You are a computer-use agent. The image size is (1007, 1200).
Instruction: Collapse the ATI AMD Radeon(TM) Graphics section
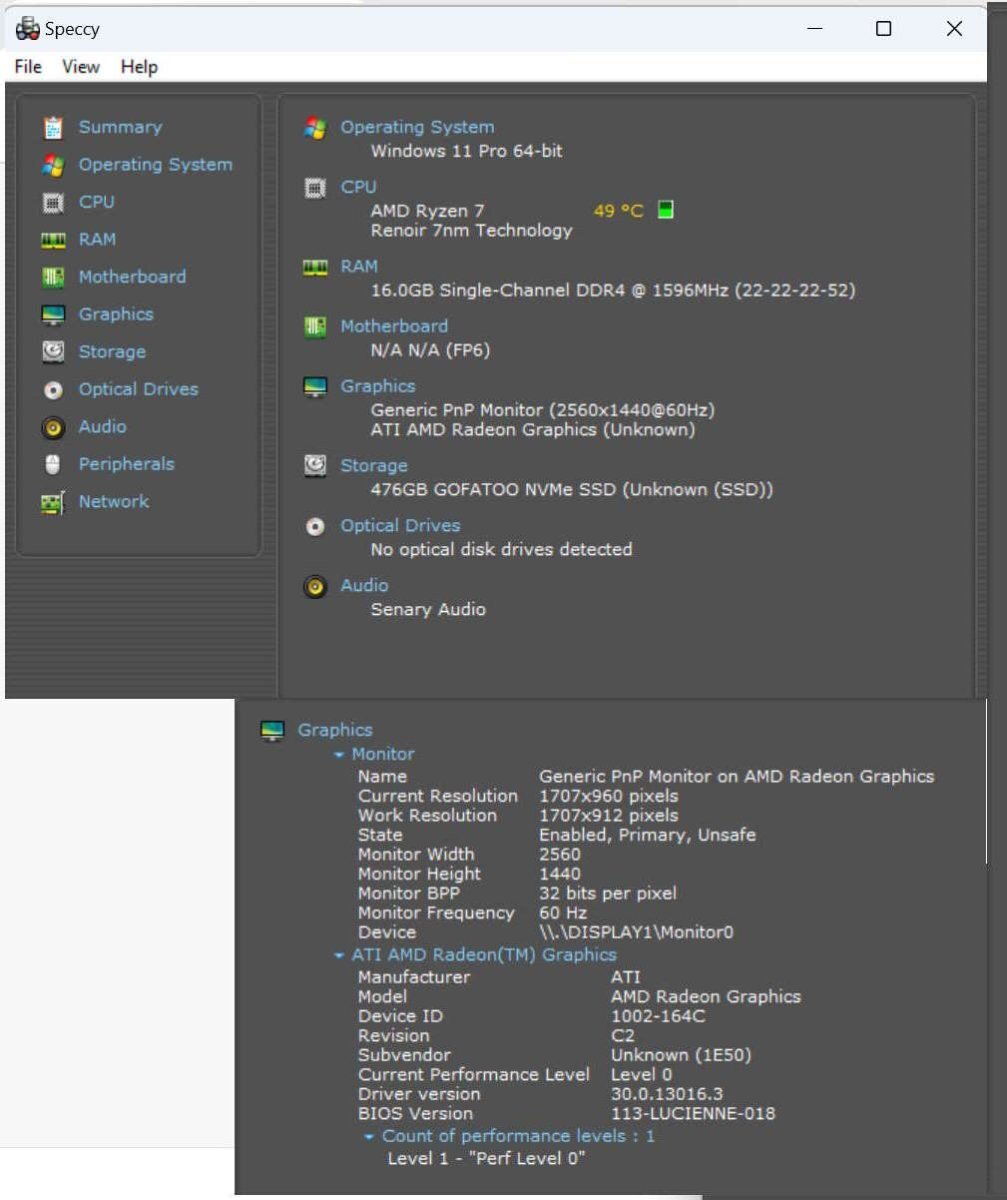340,956
